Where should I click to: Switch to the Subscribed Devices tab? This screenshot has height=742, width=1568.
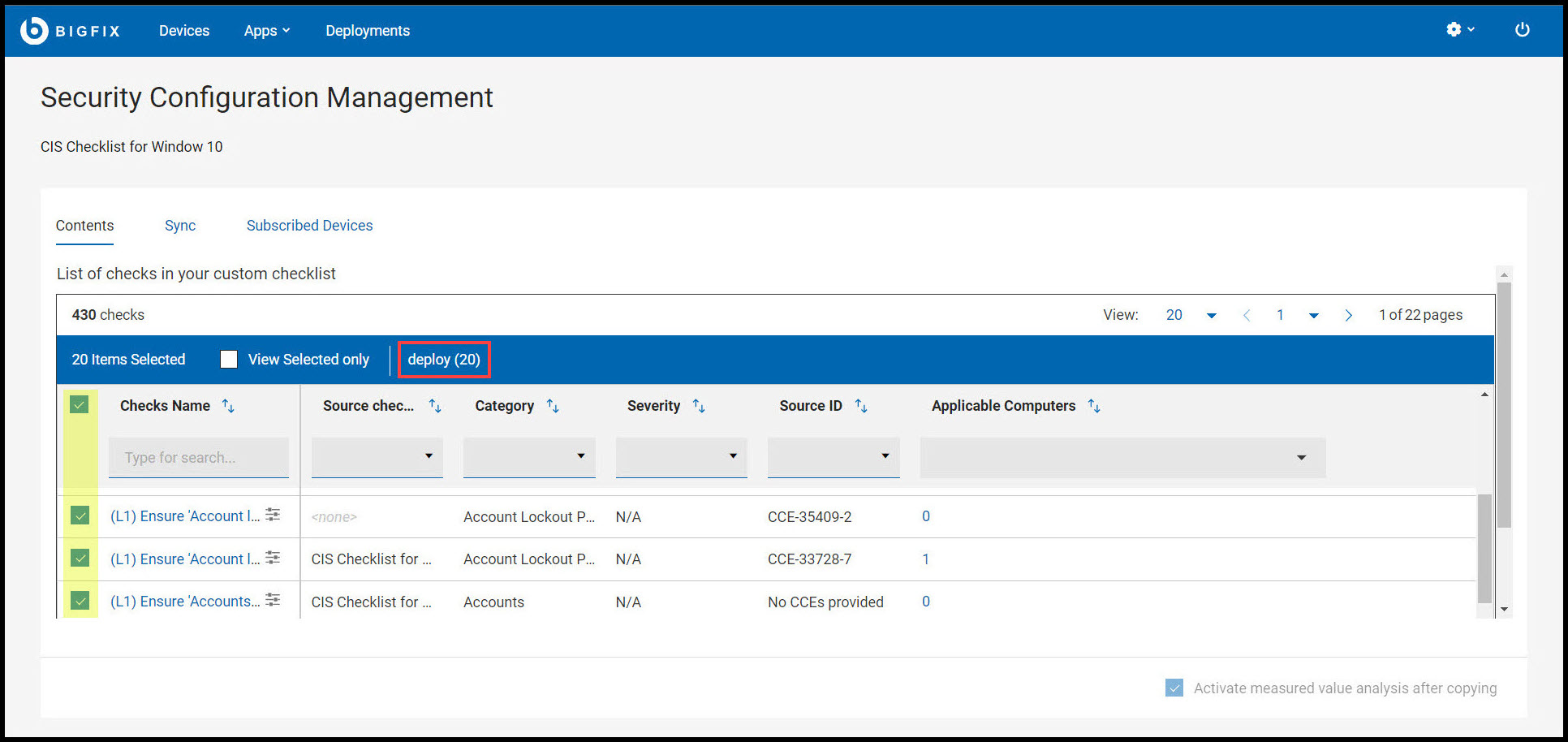coord(310,226)
